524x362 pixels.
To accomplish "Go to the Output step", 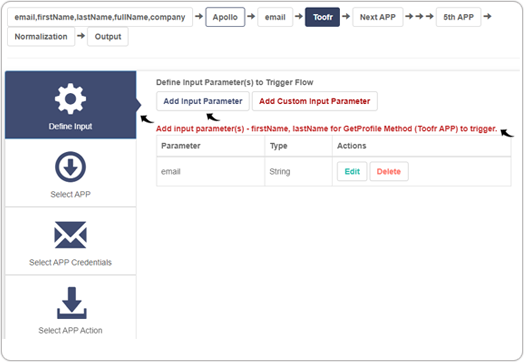I will click(x=108, y=37).
